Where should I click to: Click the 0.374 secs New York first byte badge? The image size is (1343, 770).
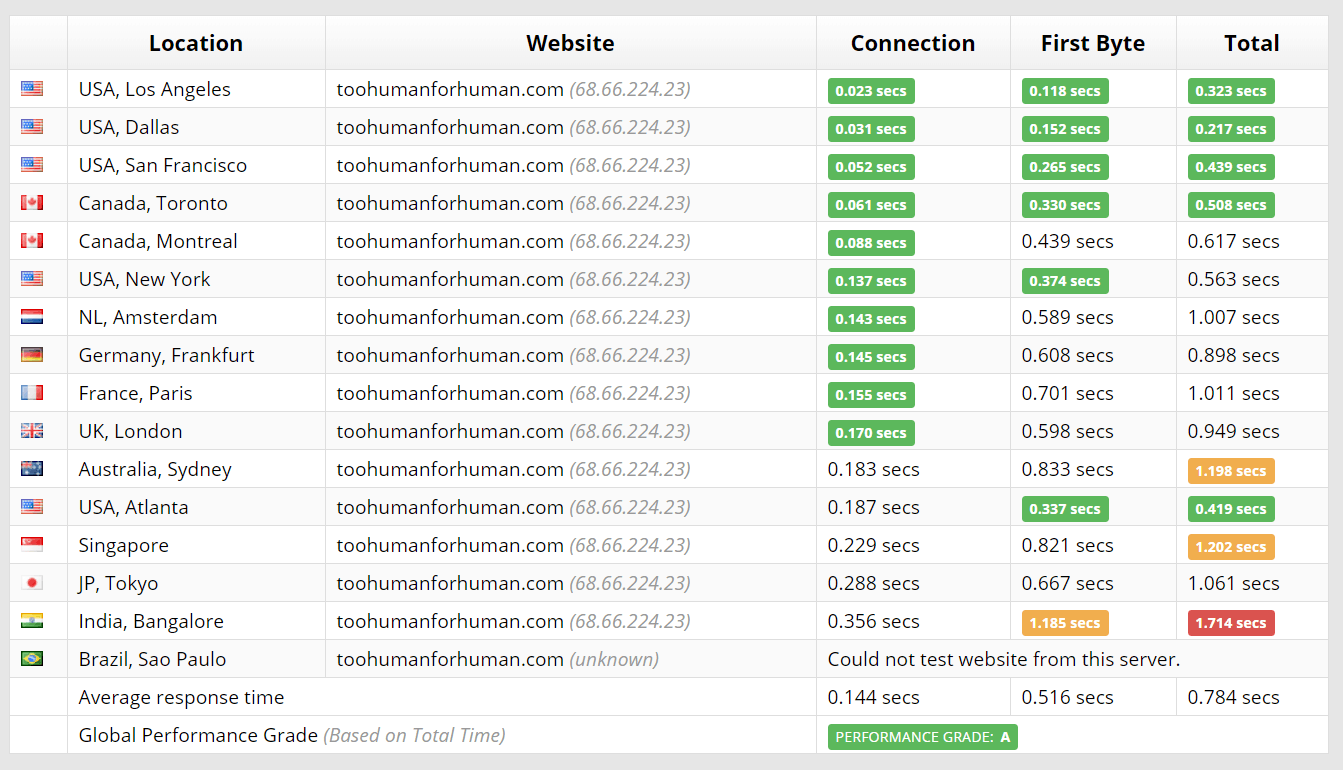click(1065, 281)
